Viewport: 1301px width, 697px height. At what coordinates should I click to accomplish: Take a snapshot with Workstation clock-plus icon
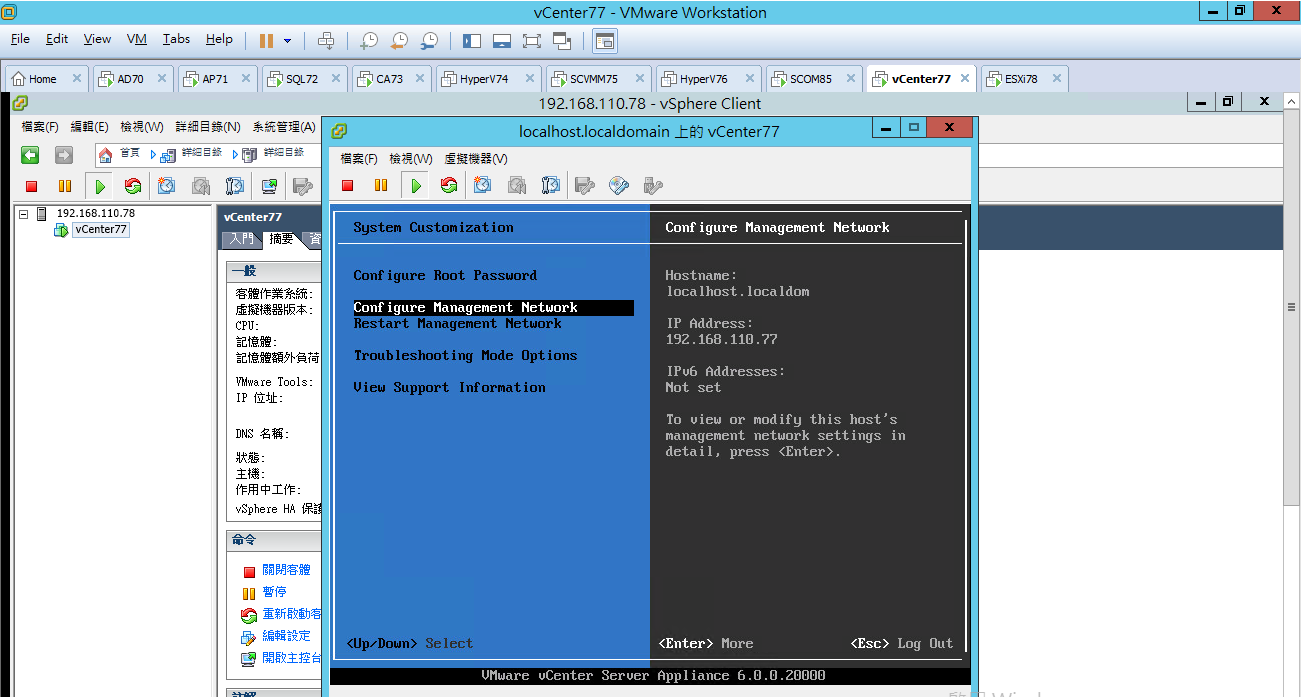[369, 41]
